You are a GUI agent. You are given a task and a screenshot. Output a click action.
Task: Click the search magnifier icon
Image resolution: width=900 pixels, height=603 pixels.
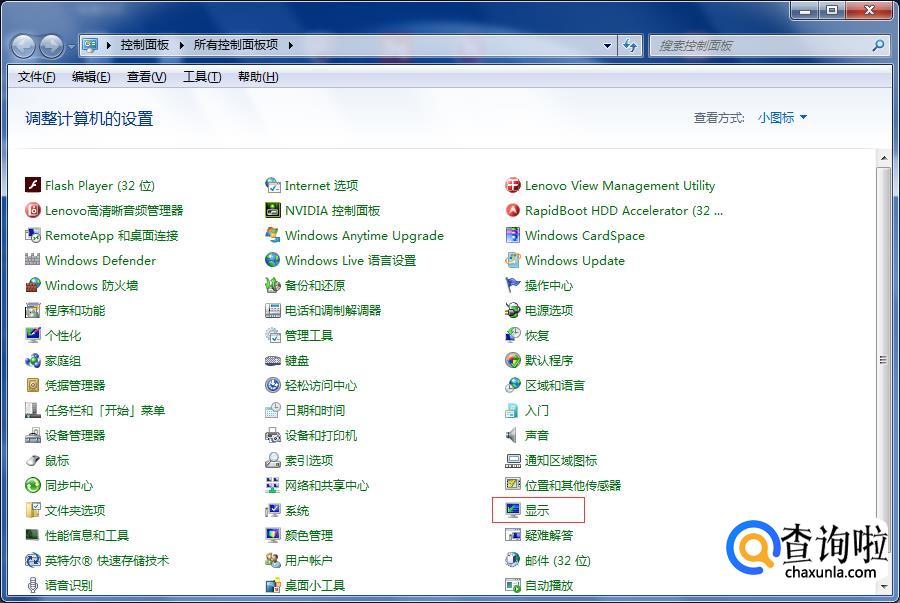(x=878, y=45)
